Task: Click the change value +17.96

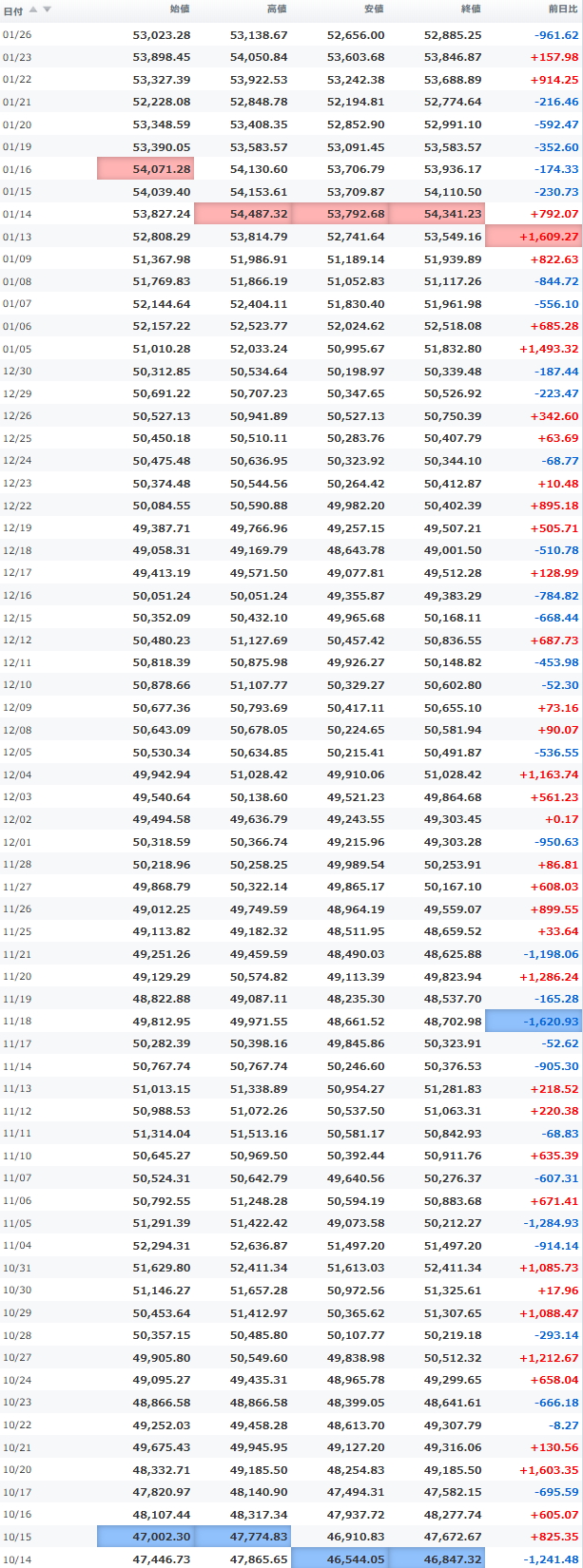Action: (x=560, y=1291)
